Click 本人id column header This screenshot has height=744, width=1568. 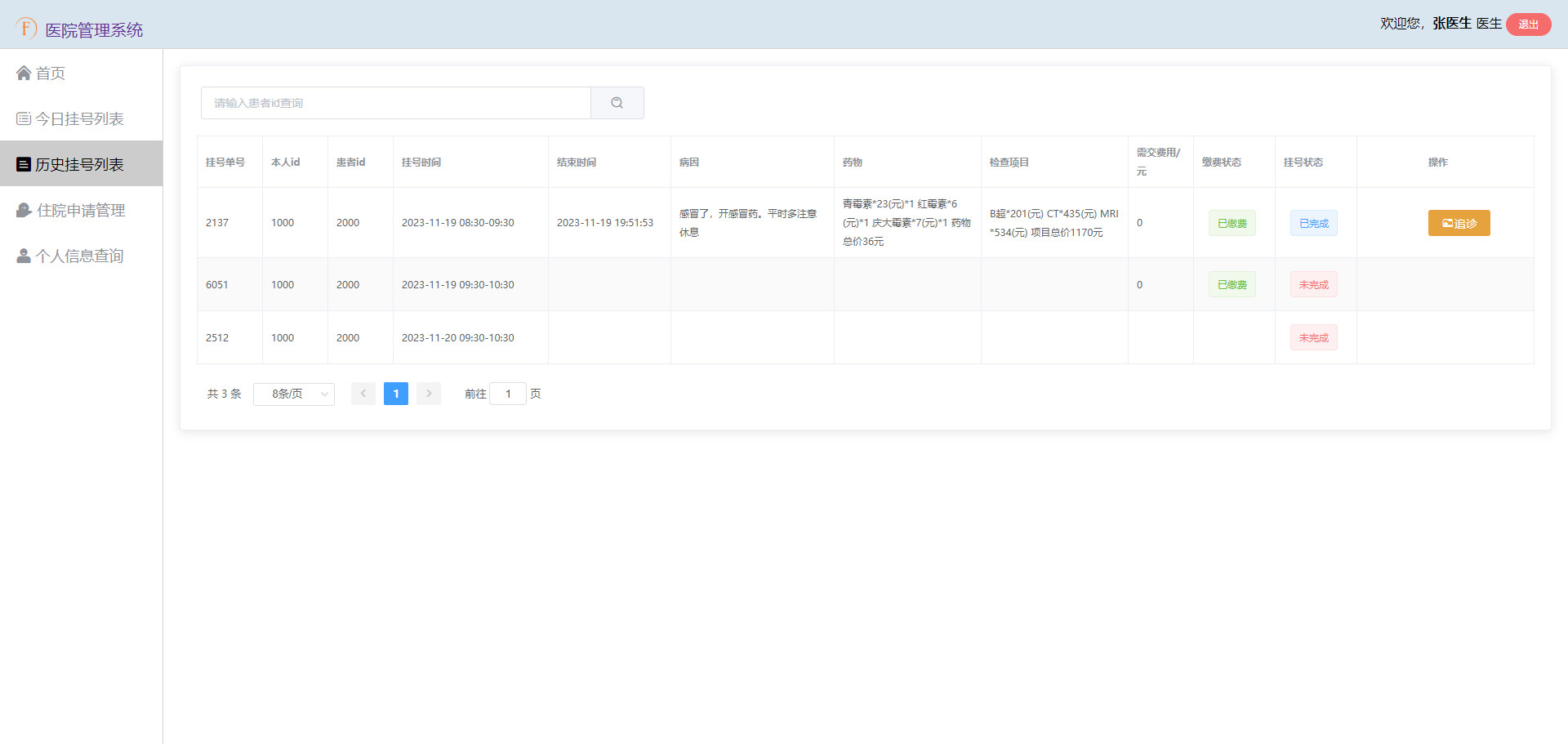295,162
